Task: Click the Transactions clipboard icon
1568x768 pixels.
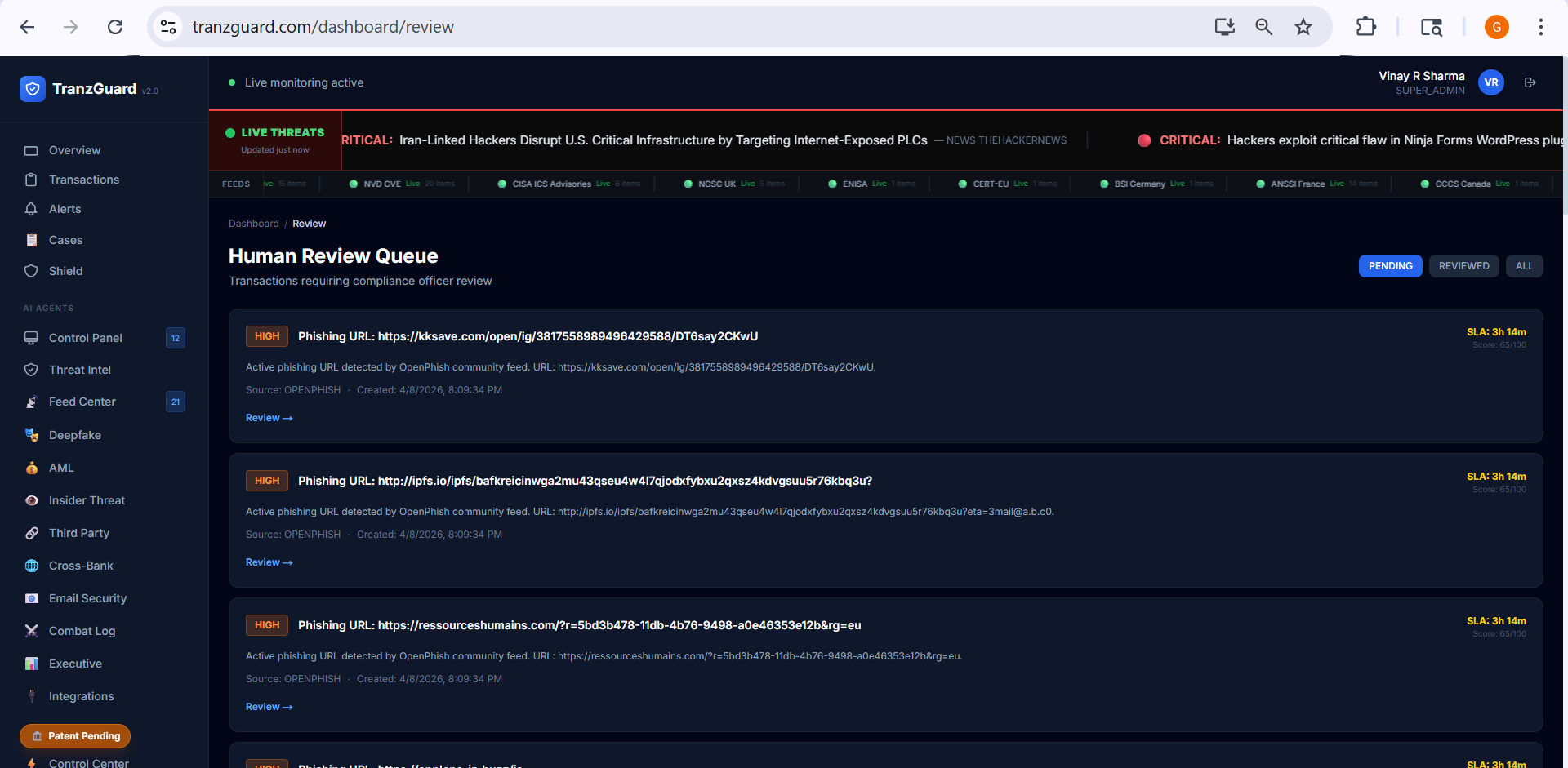Action: point(31,180)
